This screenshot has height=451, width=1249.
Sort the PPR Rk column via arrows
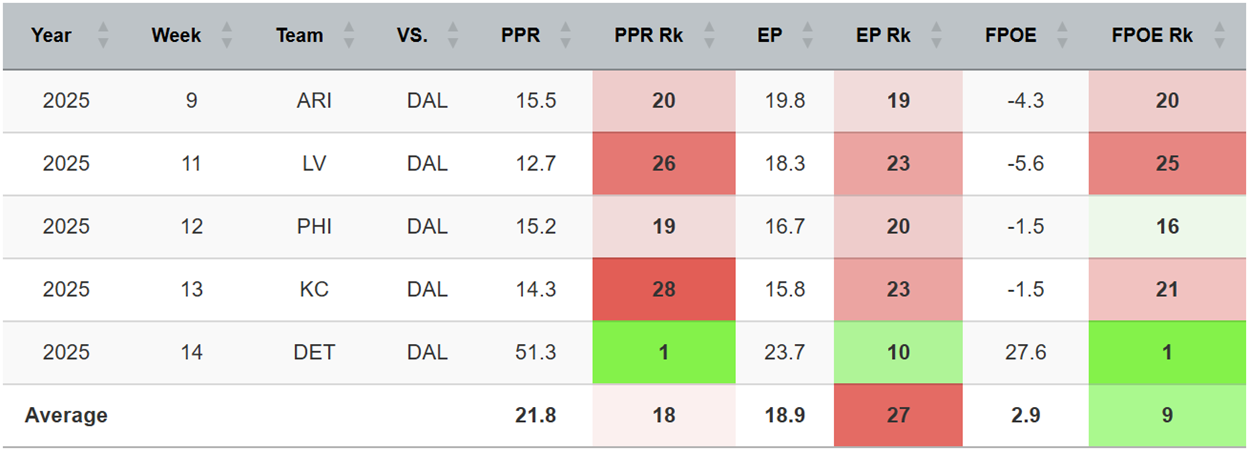tap(708, 36)
